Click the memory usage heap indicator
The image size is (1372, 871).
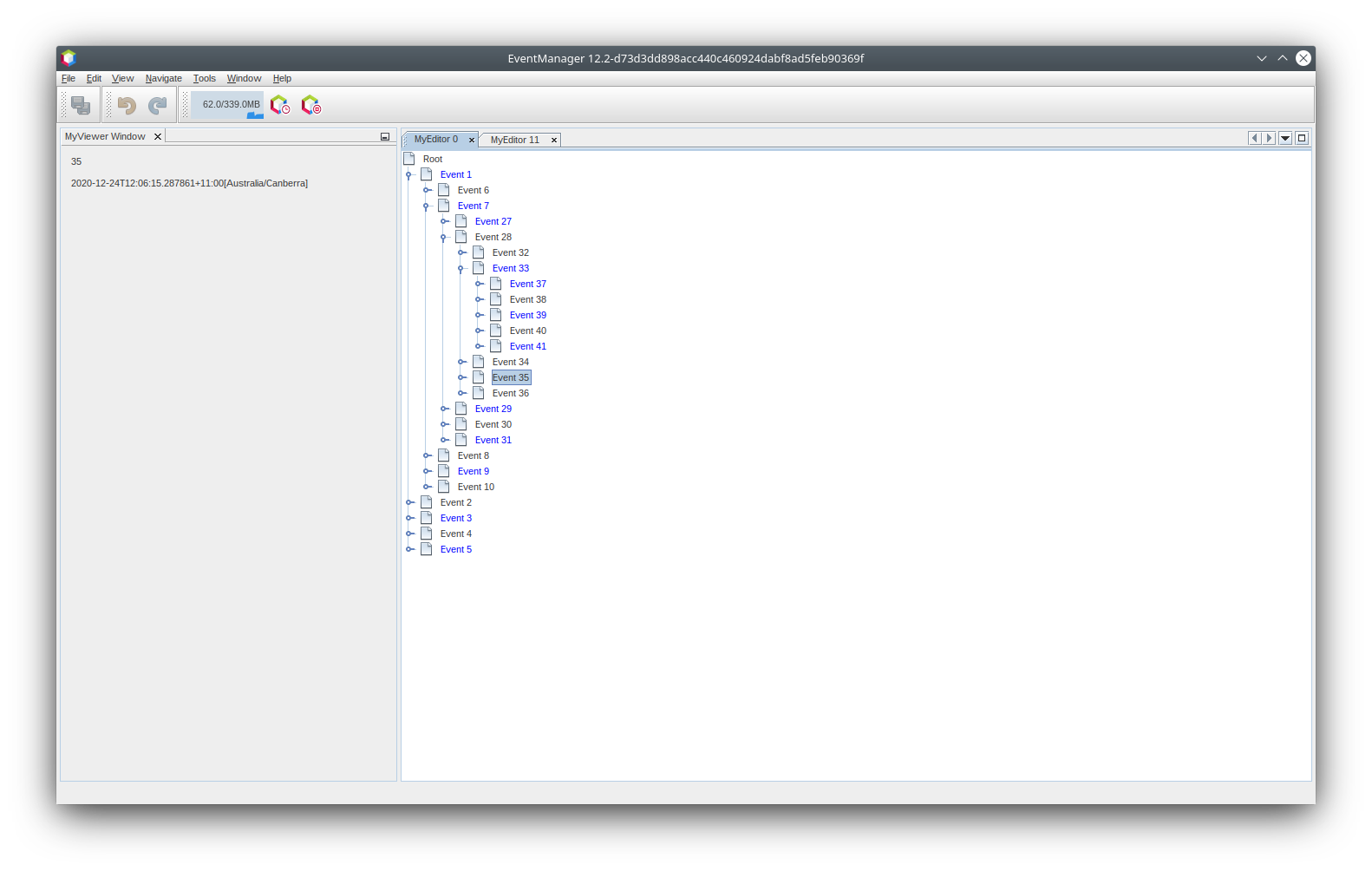(230, 105)
